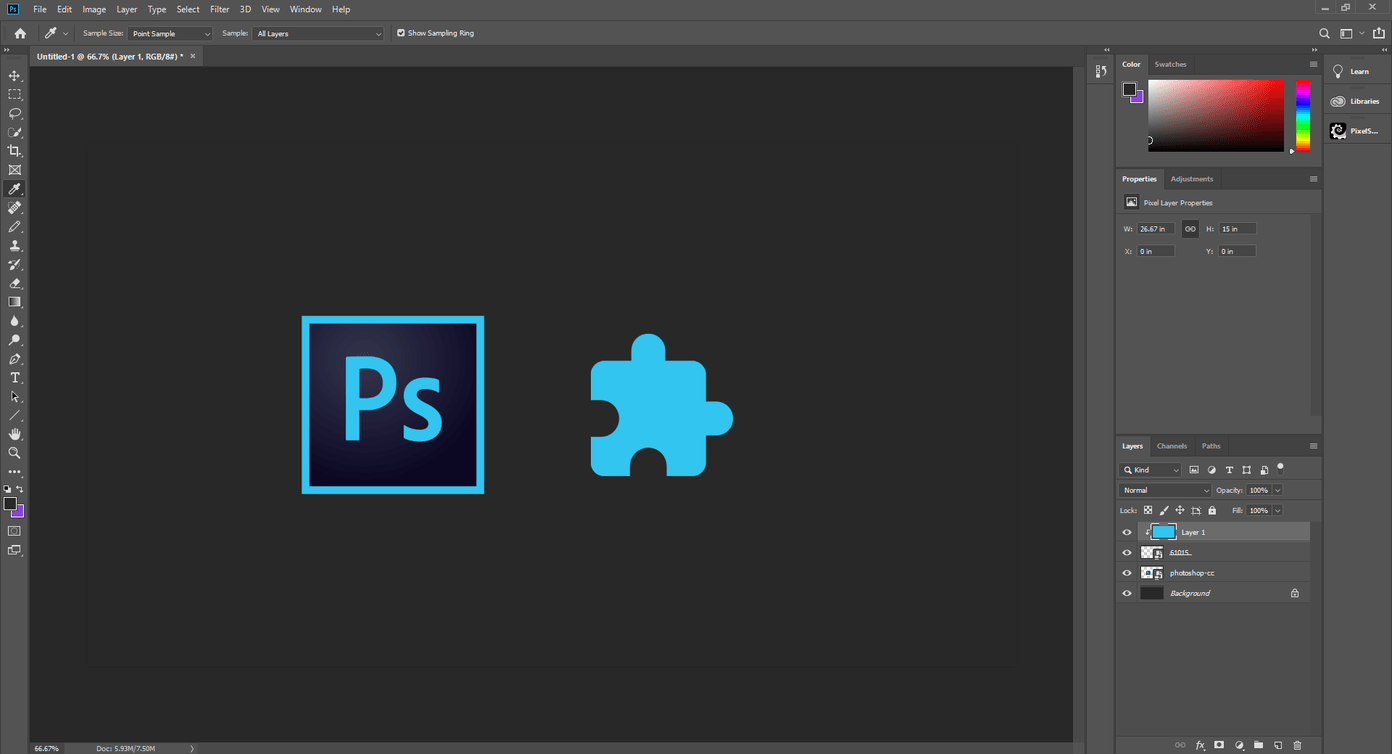
Task: Select the Blur tool
Action: (x=15, y=321)
